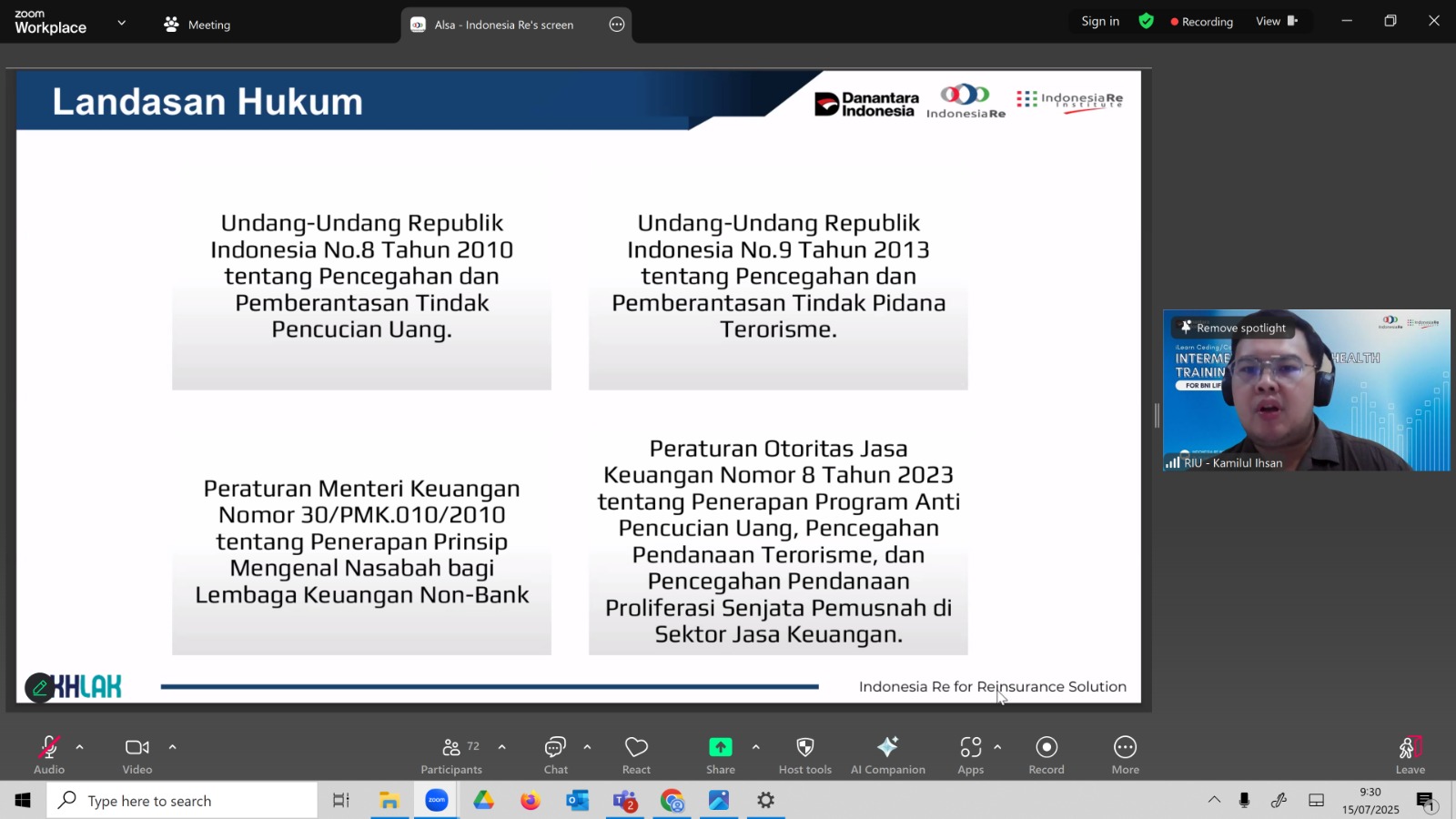
Task: Switch to the Zoom taskbar icon
Action: pos(437,801)
